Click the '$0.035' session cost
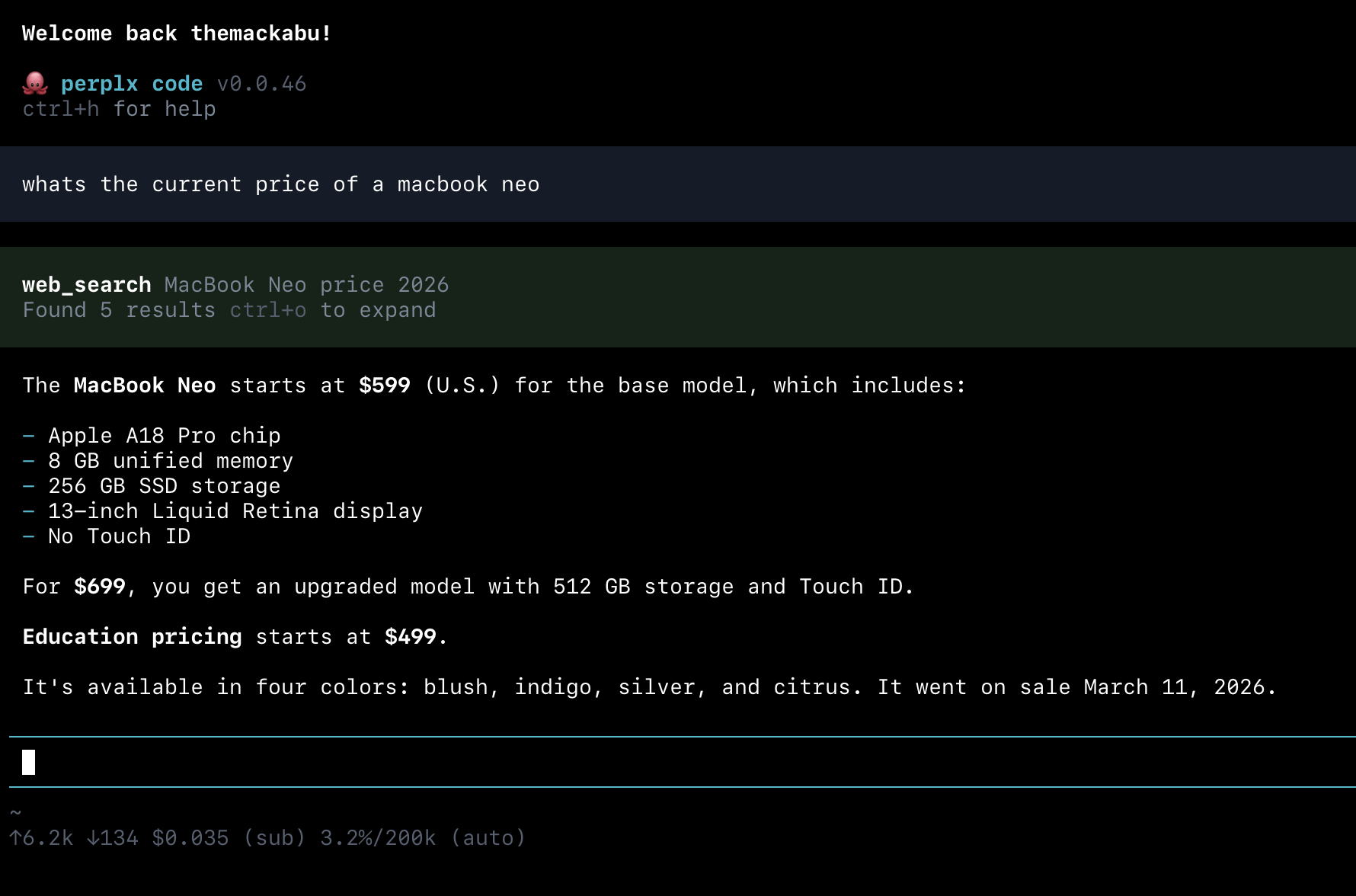The image size is (1356, 896). 190,838
